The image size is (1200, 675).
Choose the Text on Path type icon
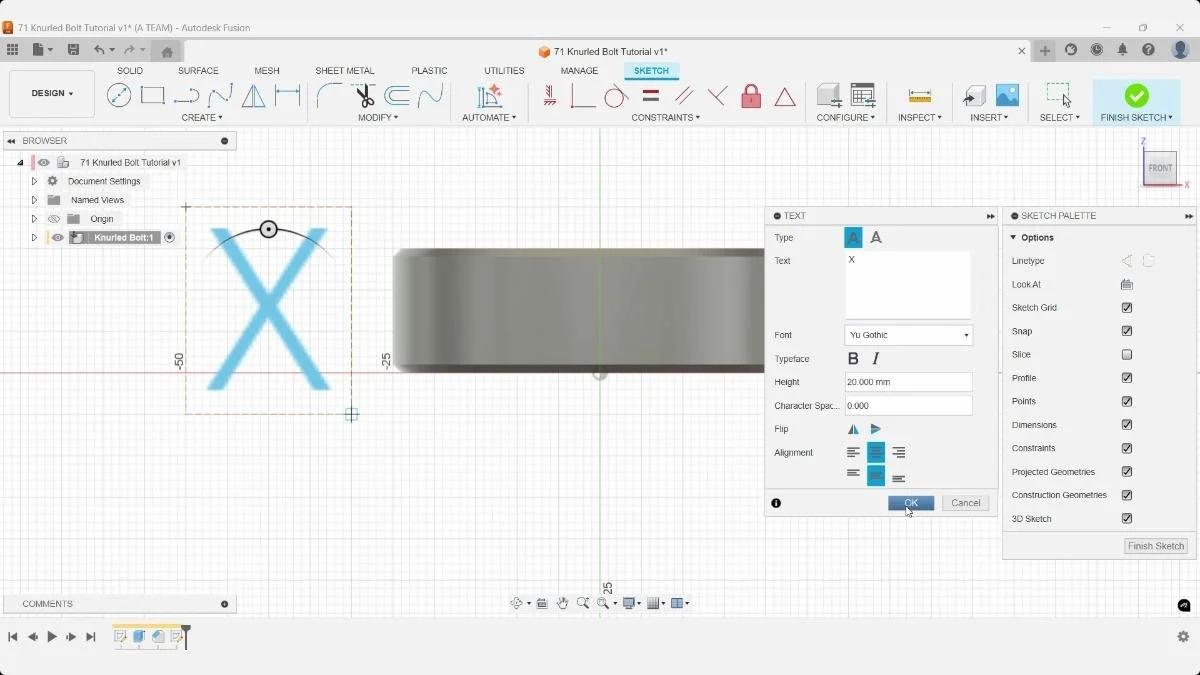point(876,237)
